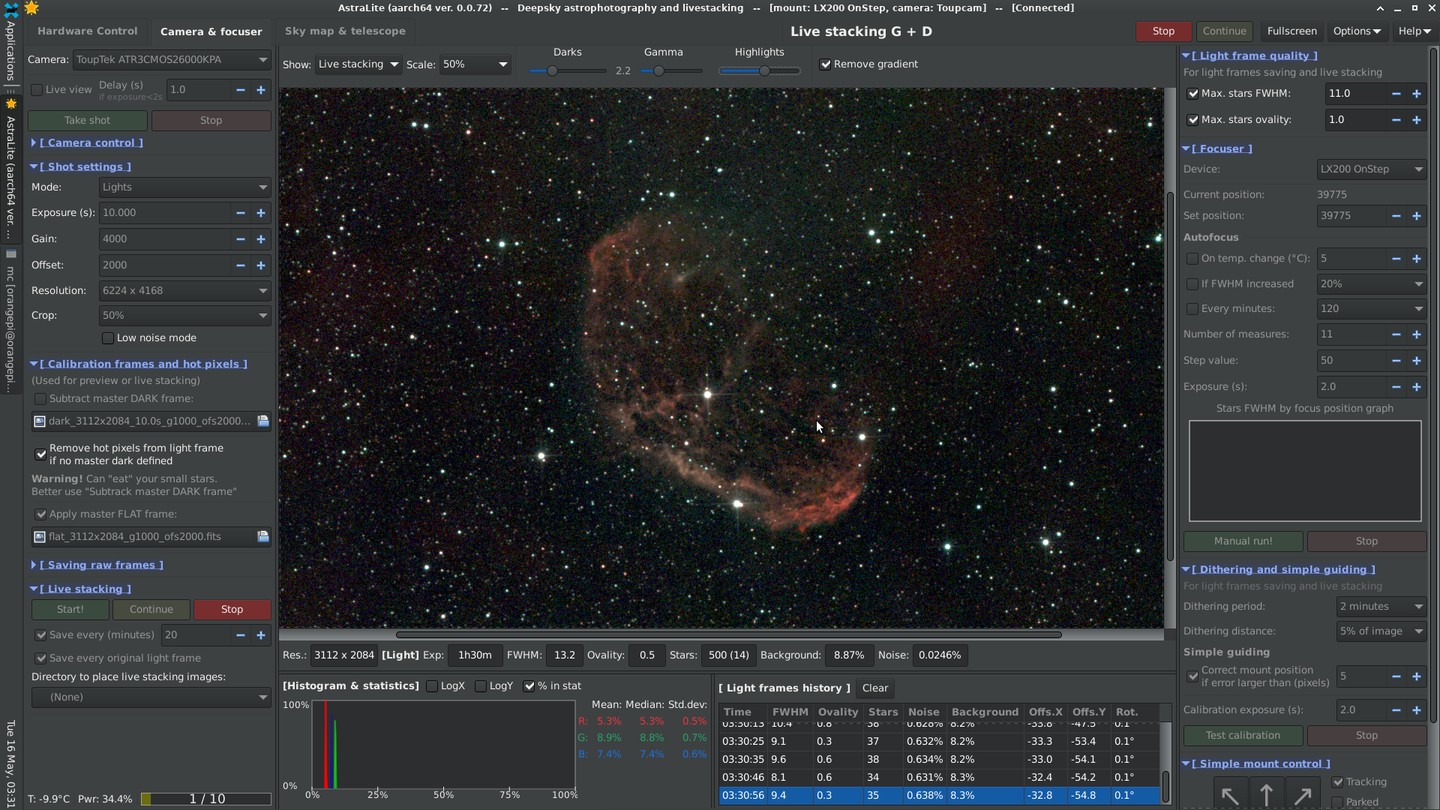
Task: Open the Scale dropdown showing 50%
Action: point(475,64)
